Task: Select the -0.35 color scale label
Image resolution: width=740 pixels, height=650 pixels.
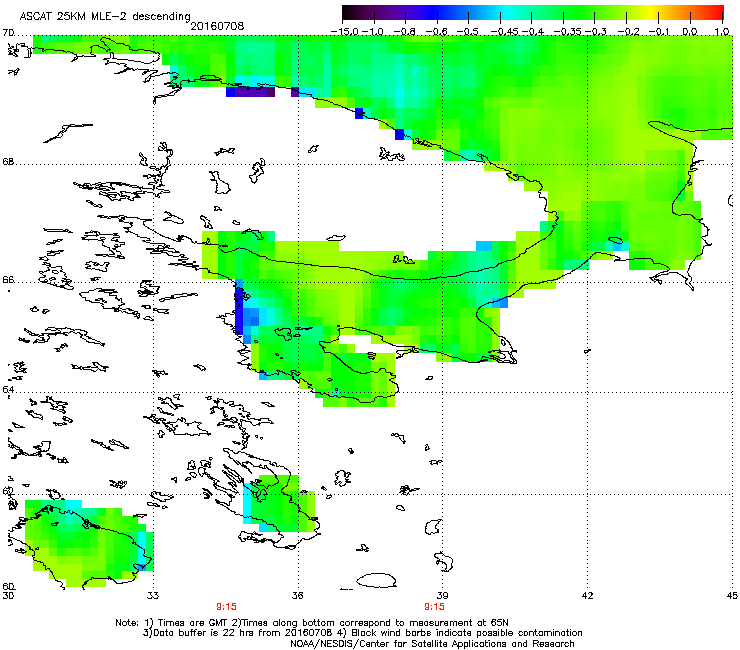Action: [x=568, y=32]
